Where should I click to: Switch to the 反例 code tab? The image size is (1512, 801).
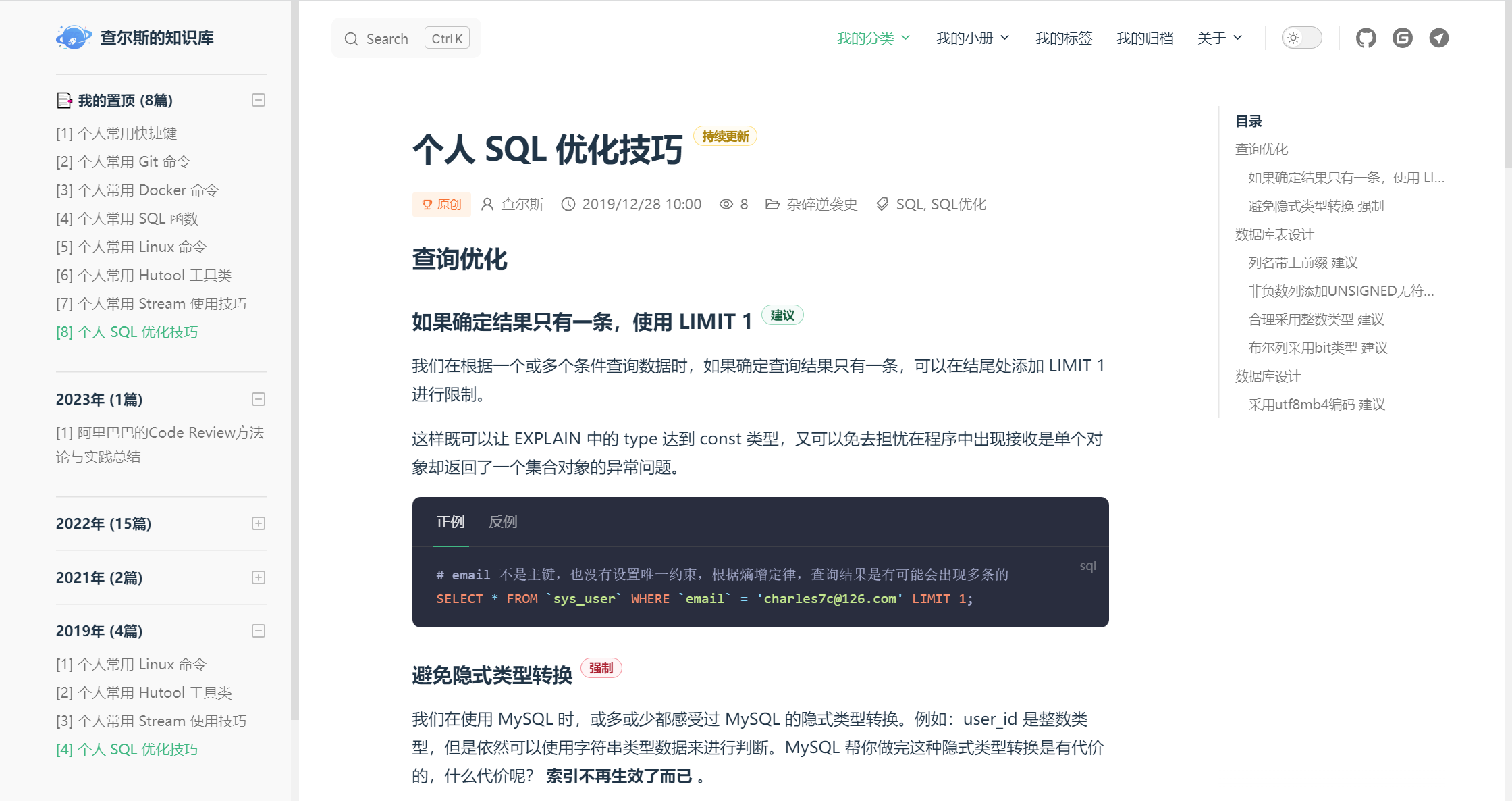tap(503, 522)
